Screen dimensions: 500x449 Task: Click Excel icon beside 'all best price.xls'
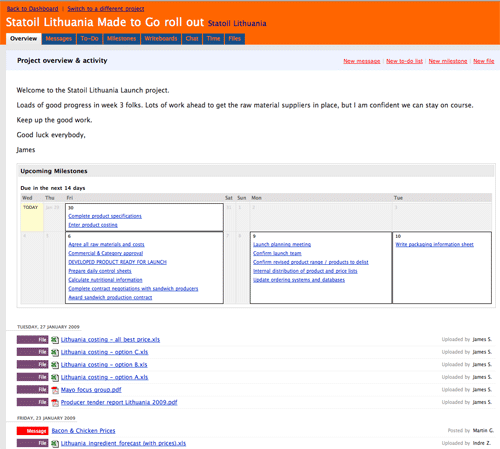(x=55, y=340)
